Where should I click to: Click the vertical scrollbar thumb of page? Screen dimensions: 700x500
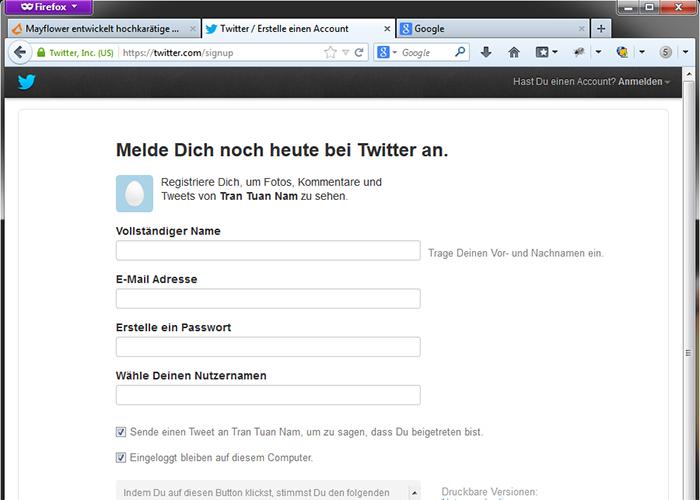[x=689, y=353]
